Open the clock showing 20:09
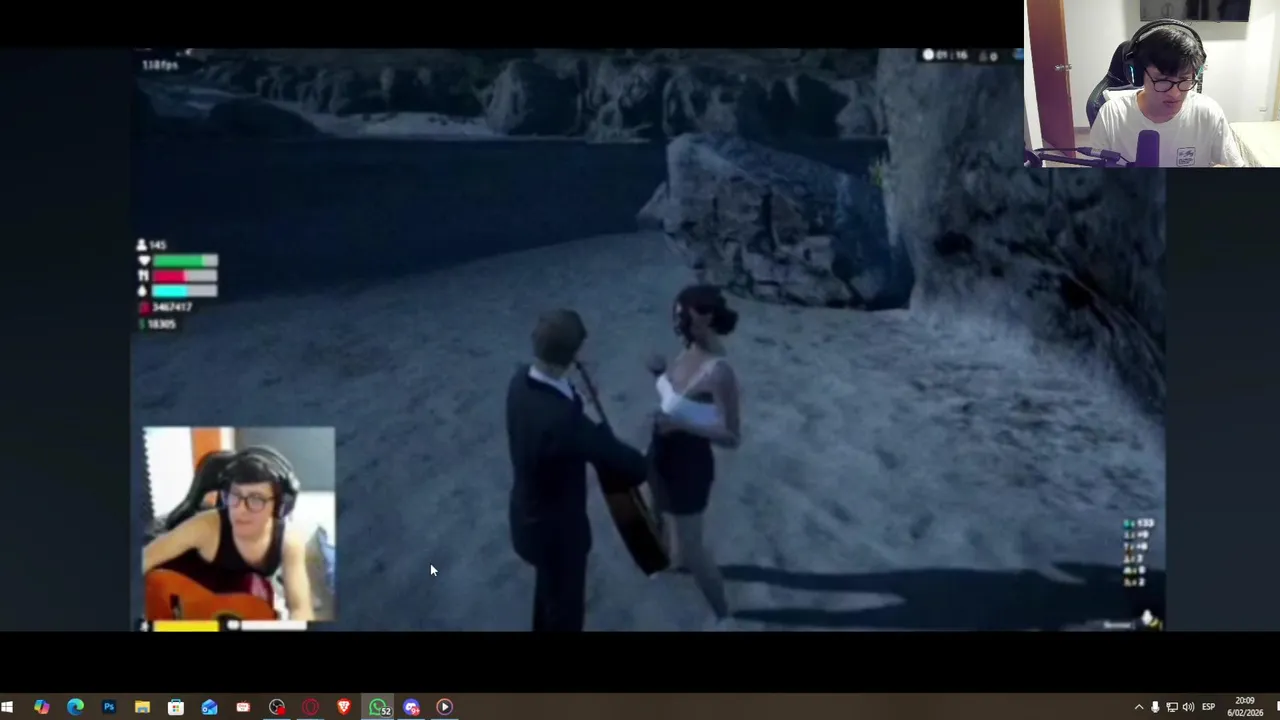Viewport: 1280px width, 720px height. coord(1246,707)
